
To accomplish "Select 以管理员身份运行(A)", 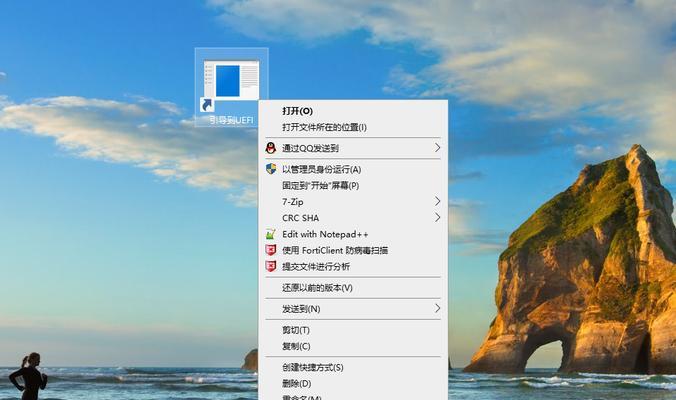I will pos(321,169).
